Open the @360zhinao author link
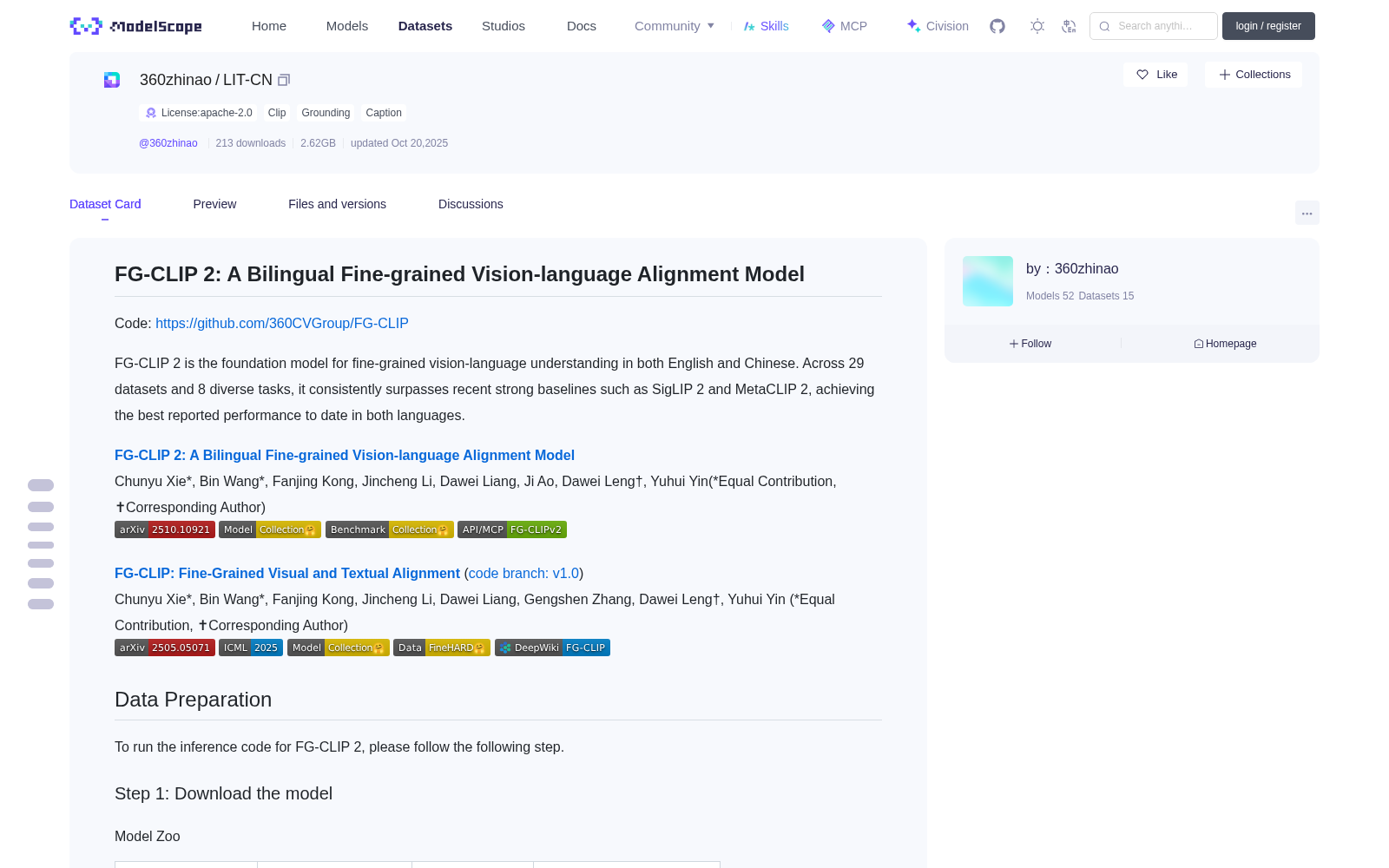The height and width of the screenshot is (868, 1389). (168, 143)
